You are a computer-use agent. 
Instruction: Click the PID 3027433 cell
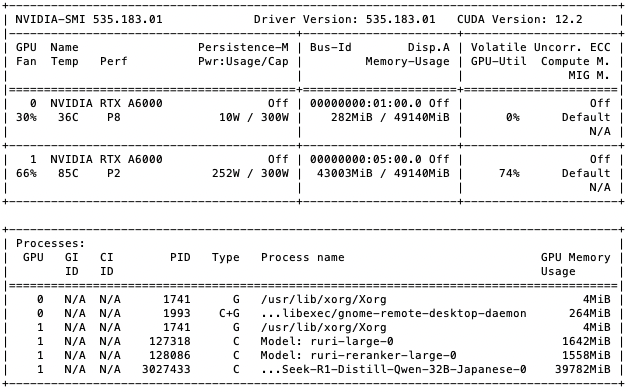point(166,369)
